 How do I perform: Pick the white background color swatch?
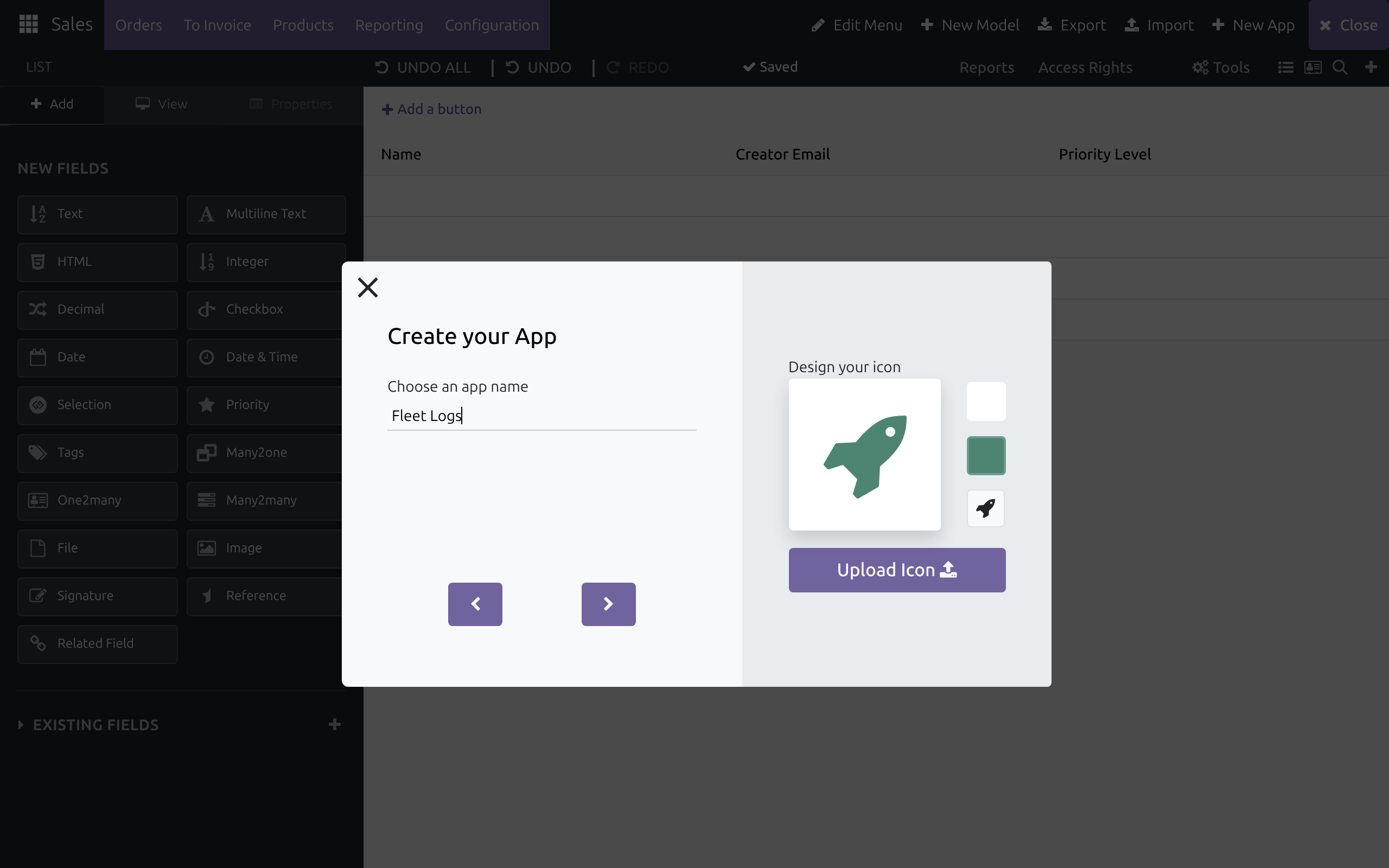tap(986, 401)
